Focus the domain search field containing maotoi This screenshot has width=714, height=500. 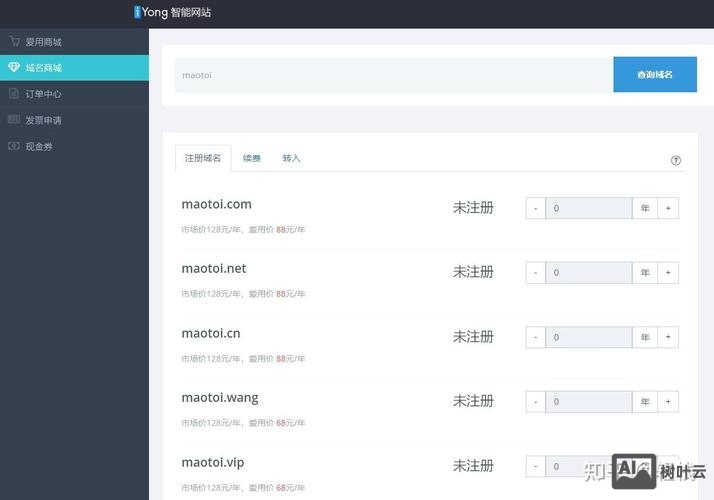pyautogui.click(x=393, y=75)
